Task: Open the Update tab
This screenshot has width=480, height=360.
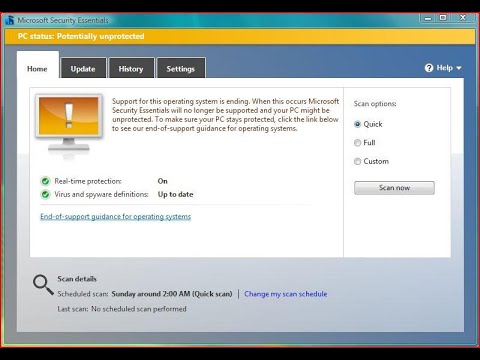Action: (83, 69)
